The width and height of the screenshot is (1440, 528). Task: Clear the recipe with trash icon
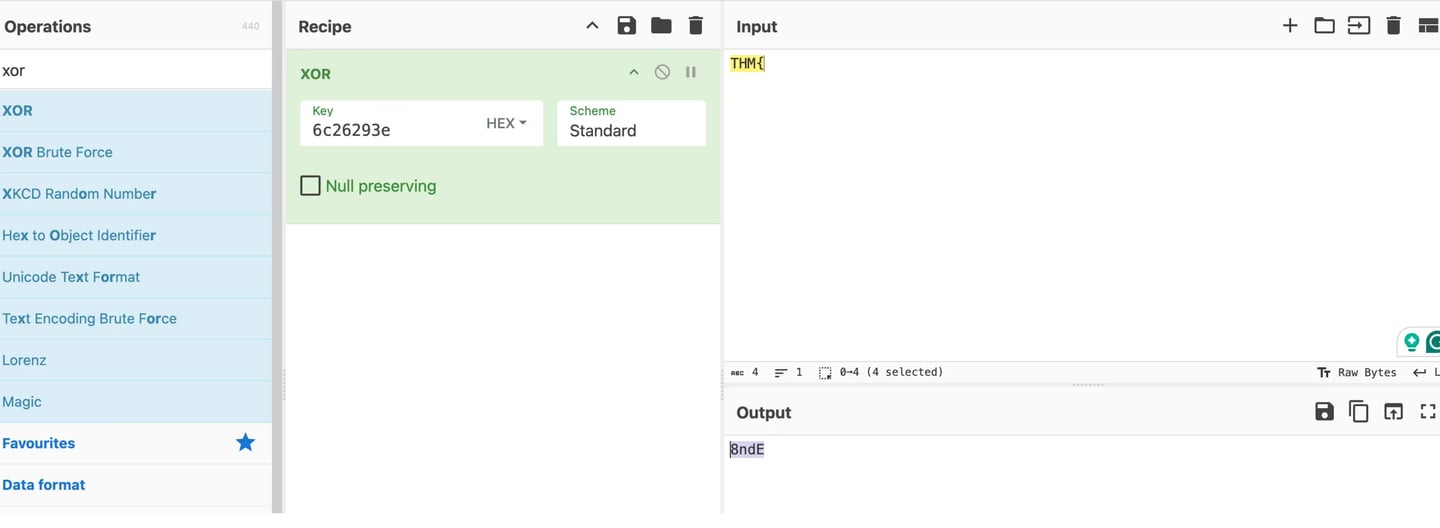click(695, 26)
